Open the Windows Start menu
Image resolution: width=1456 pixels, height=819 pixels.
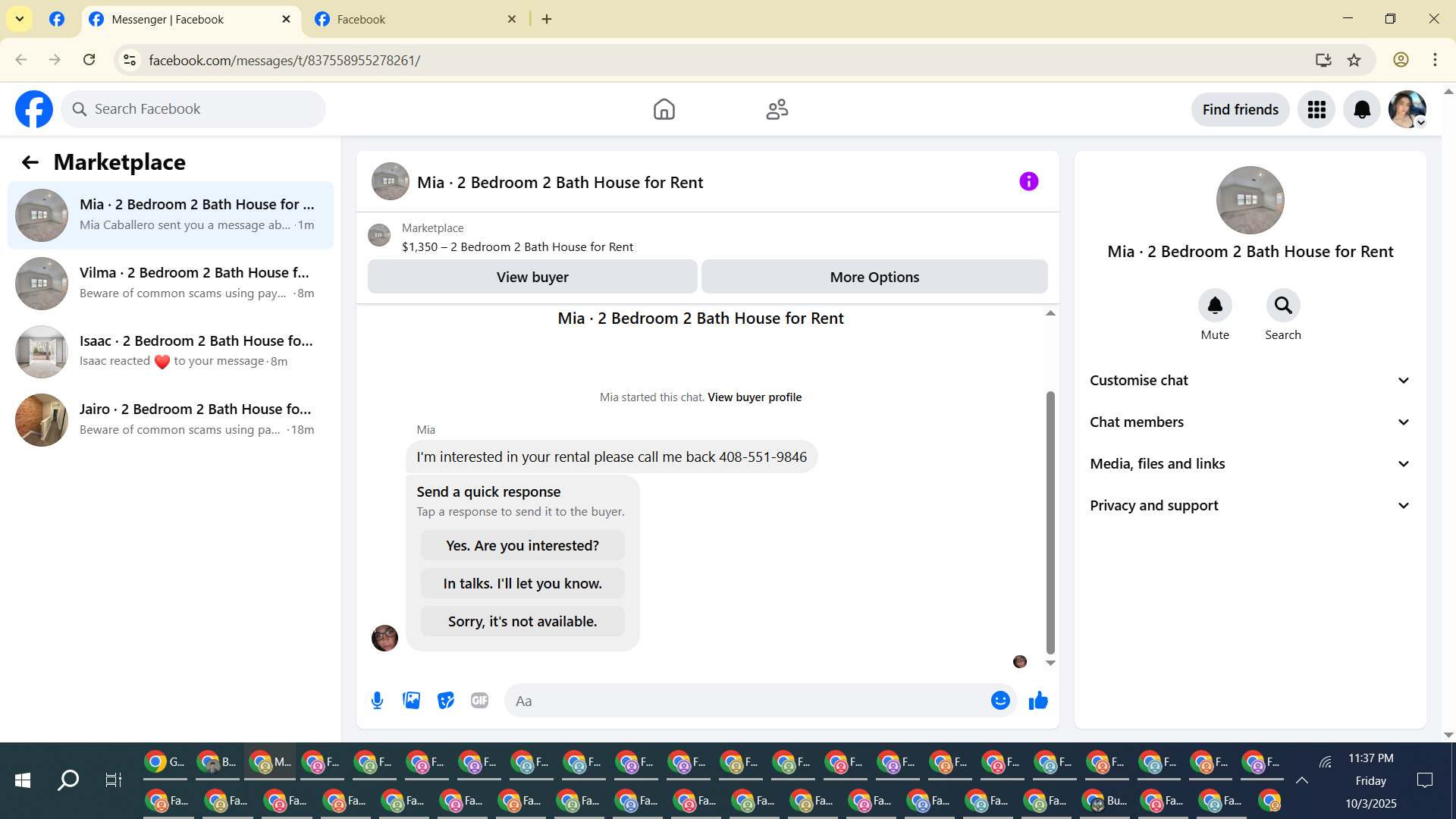23,780
